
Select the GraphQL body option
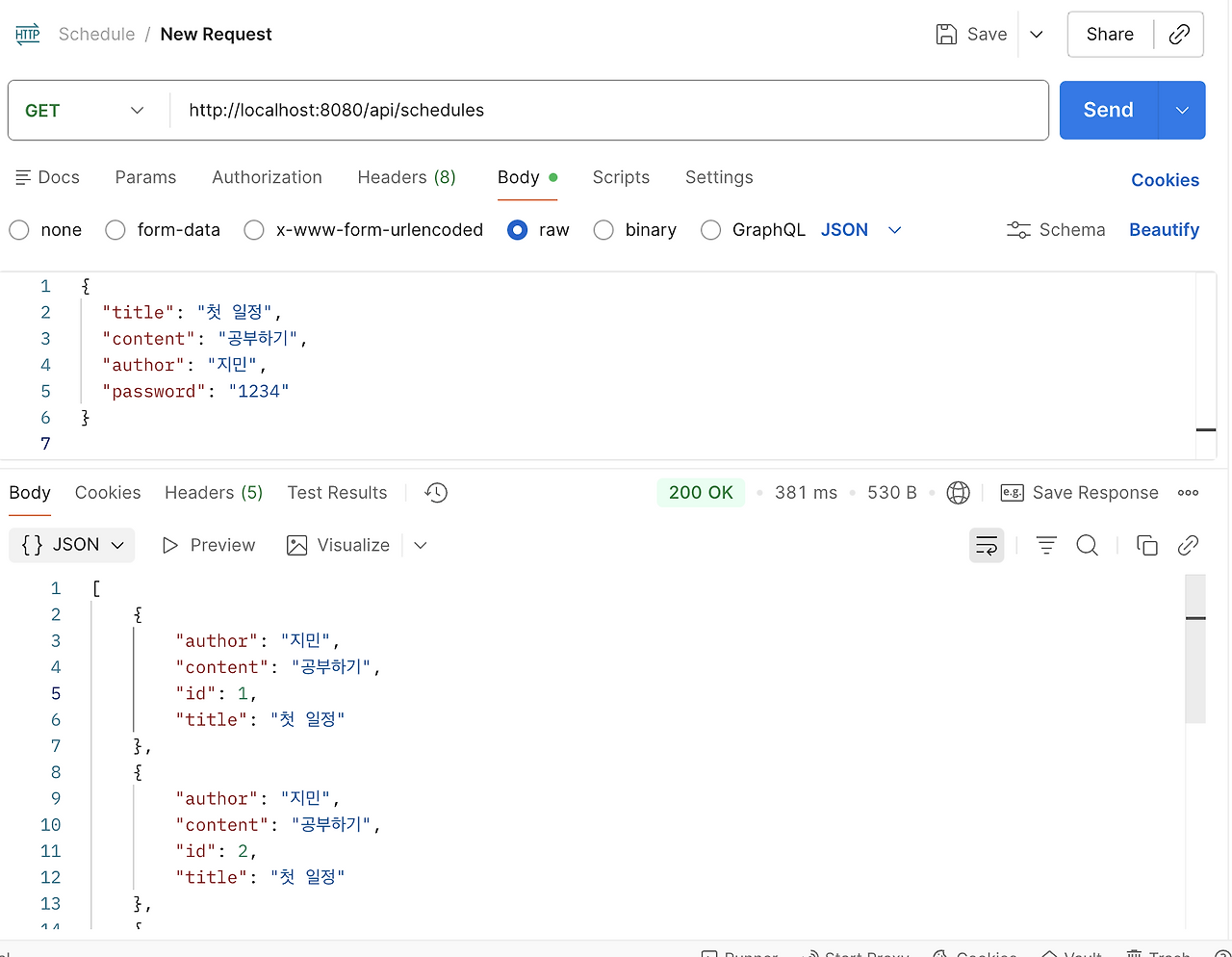(x=710, y=230)
